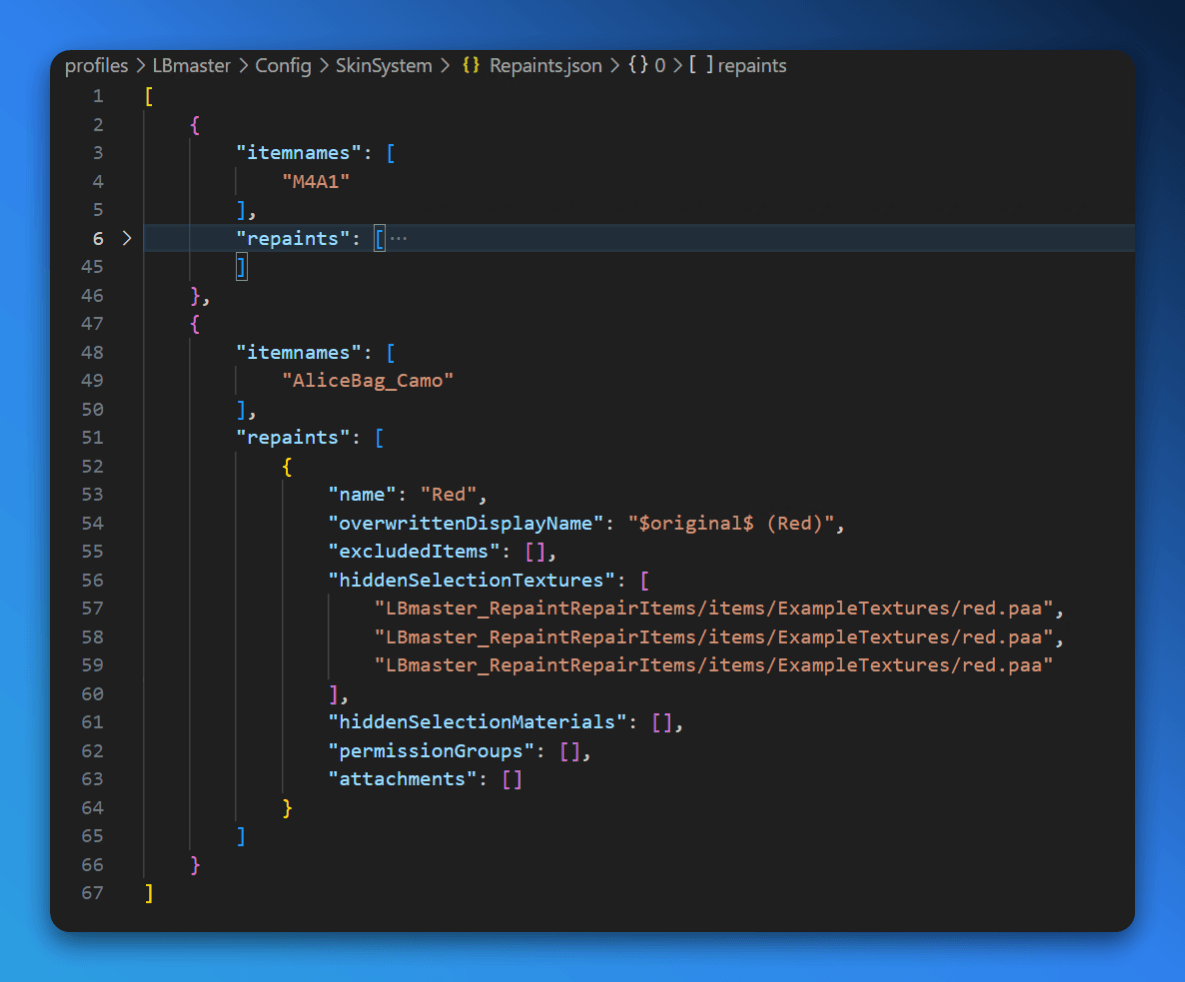
Task: Open the object 0 breadcrumb item
Action: [647, 66]
